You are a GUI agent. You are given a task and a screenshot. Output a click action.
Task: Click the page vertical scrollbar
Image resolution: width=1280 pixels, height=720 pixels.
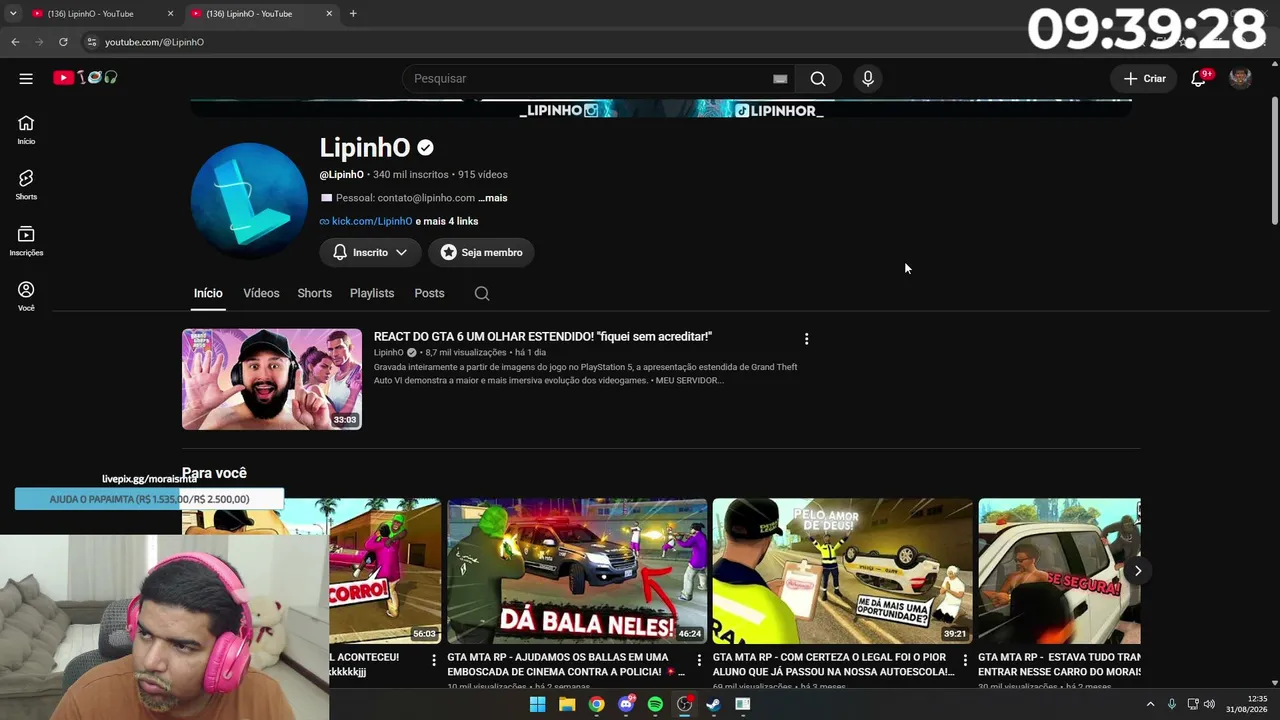click(x=1274, y=160)
